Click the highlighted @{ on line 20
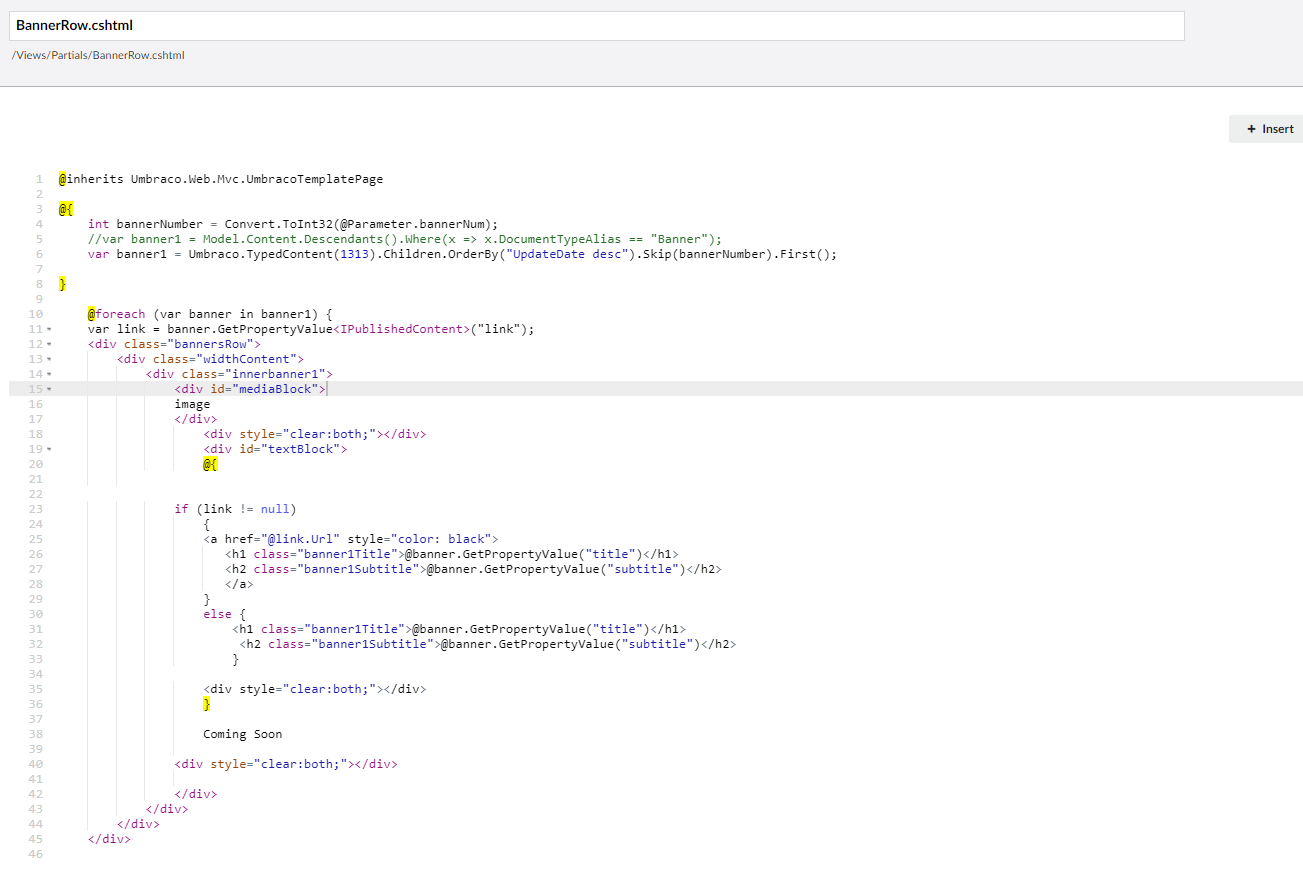This screenshot has height=890, width=1303. (x=210, y=464)
